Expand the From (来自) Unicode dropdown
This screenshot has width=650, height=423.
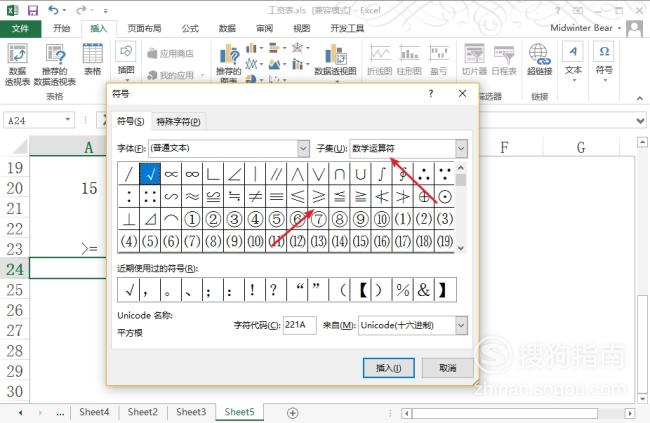tap(461, 325)
